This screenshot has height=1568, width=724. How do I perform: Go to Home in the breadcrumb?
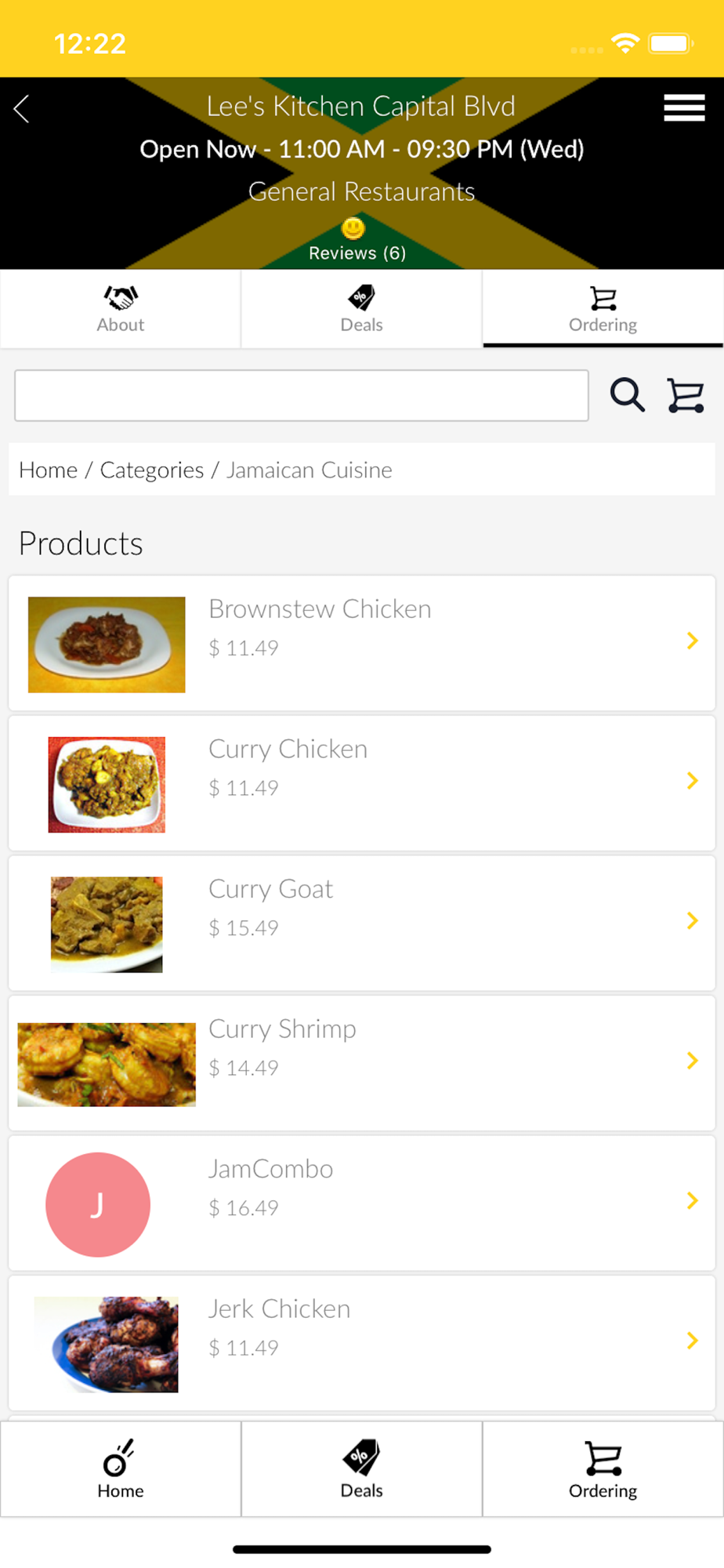click(48, 470)
